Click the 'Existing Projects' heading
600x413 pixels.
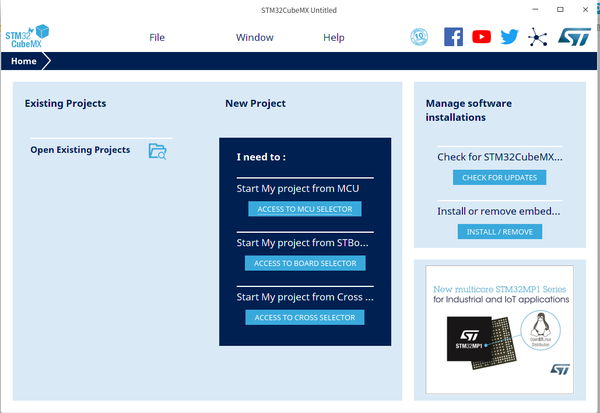tap(65, 103)
